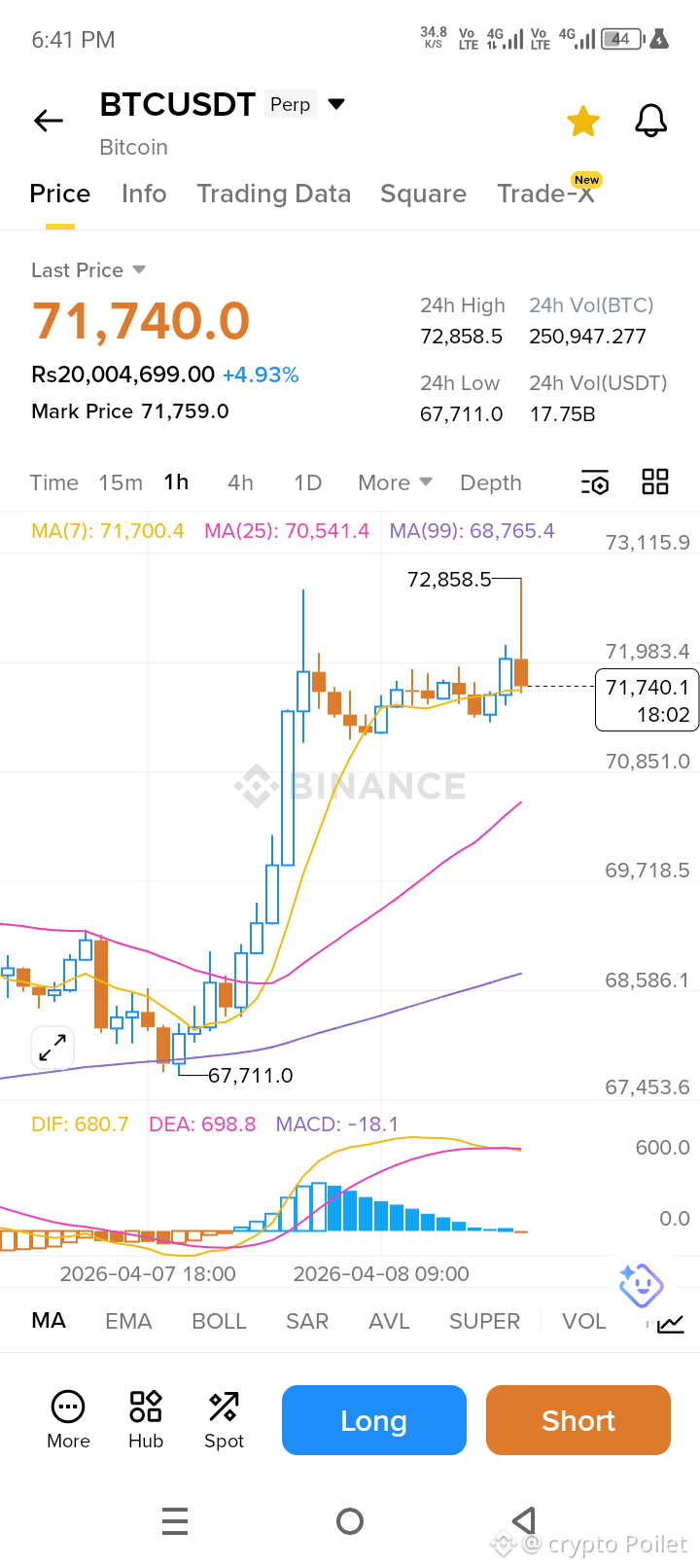Enable the SAR indicator
Screen dimensions: 700x1568
tap(307, 1321)
